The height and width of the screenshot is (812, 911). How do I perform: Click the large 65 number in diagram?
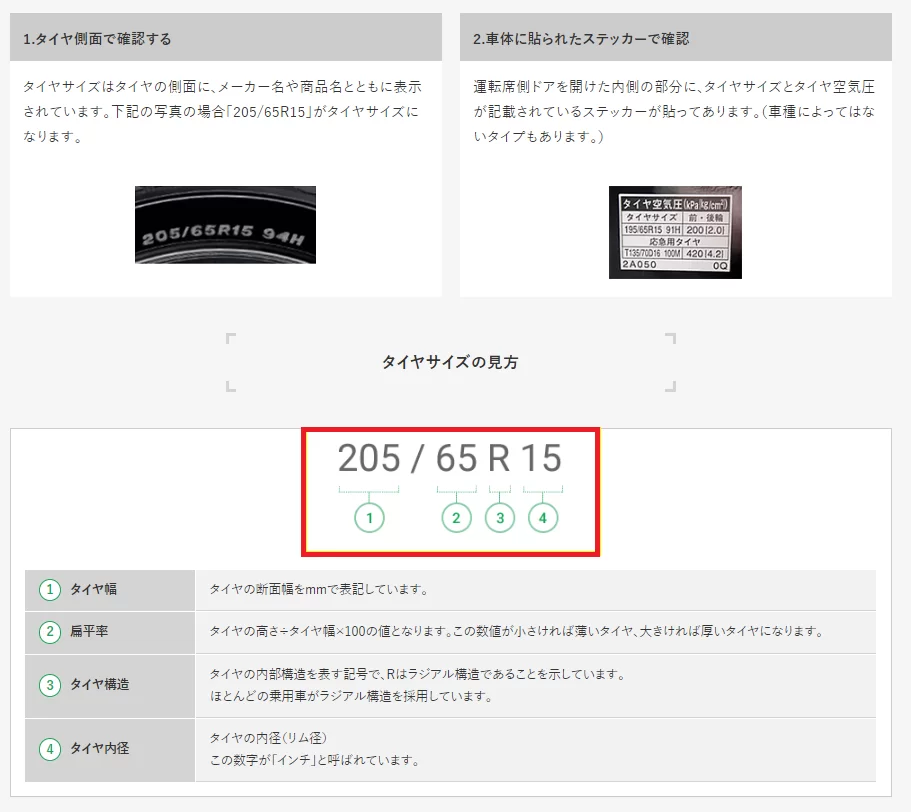pyautogui.click(x=456, y=458)
